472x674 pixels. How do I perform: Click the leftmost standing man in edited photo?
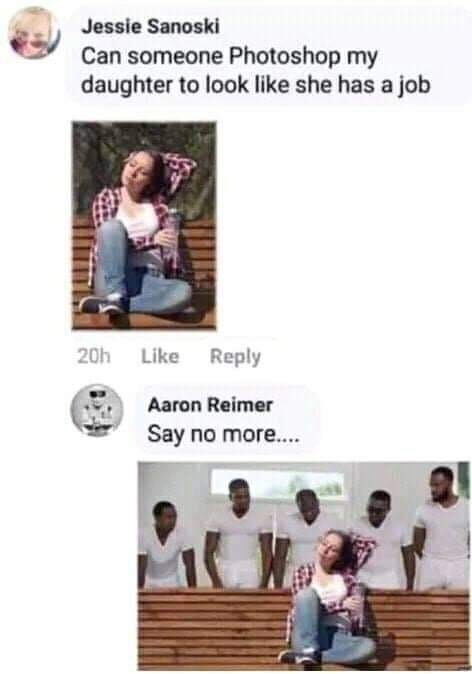[x=165, y=544]
